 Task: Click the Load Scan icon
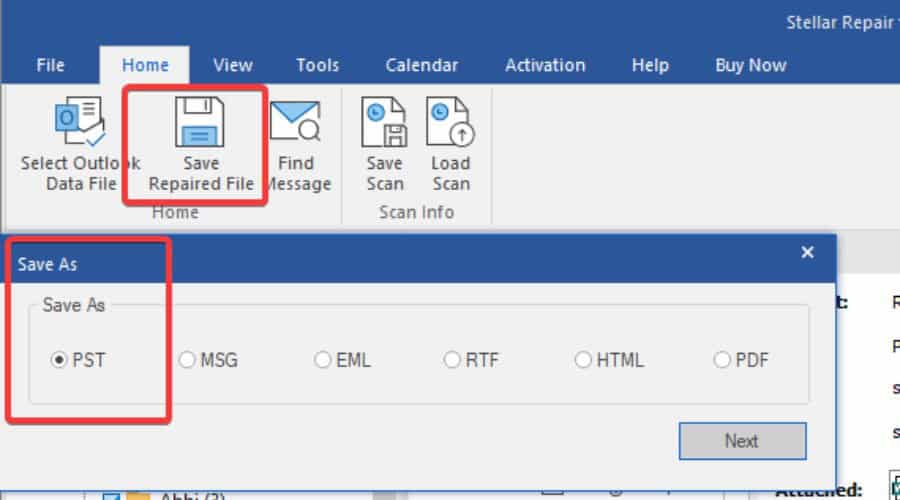click(x=451, y=122)
